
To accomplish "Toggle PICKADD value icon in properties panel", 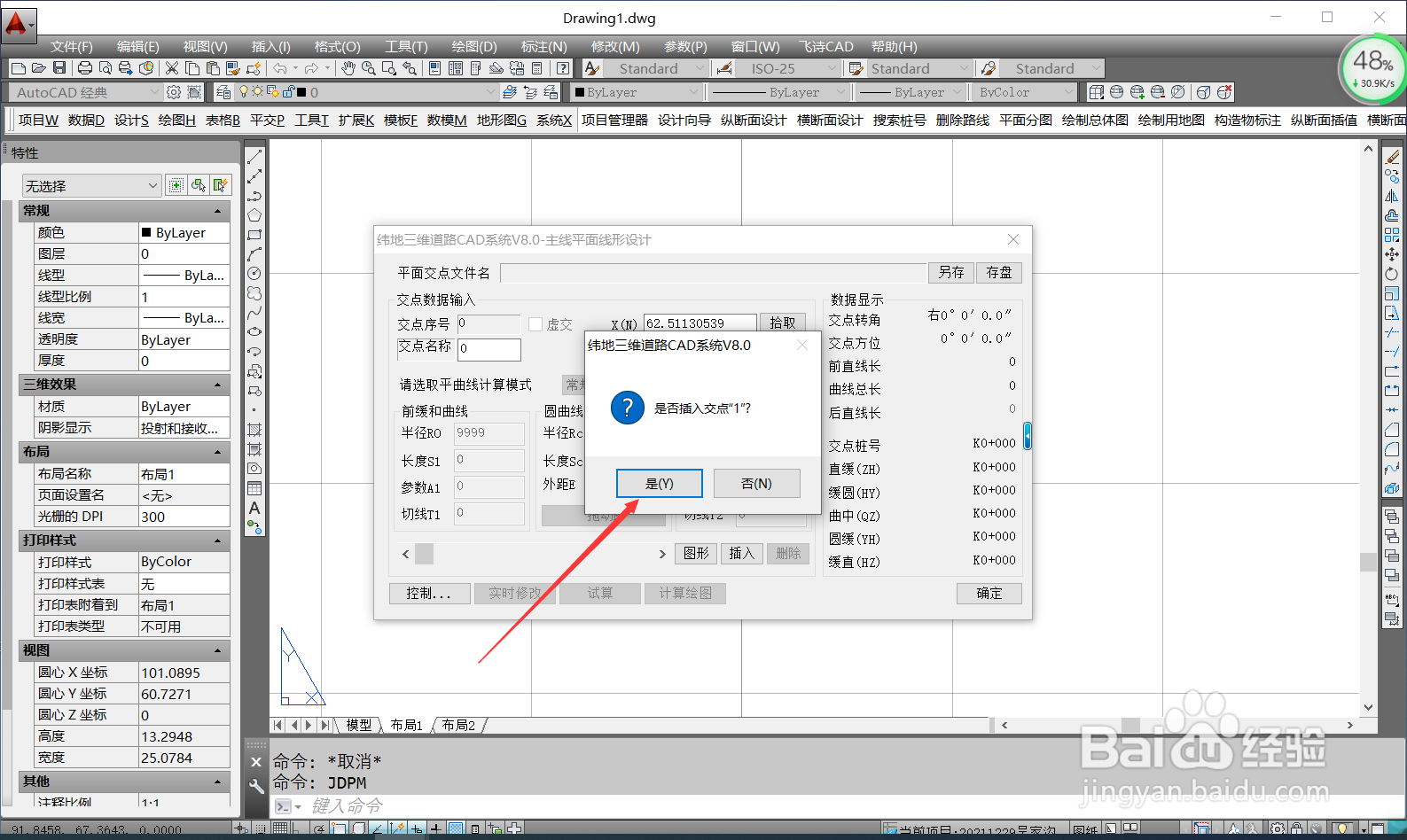I will [x=176, y=185].
